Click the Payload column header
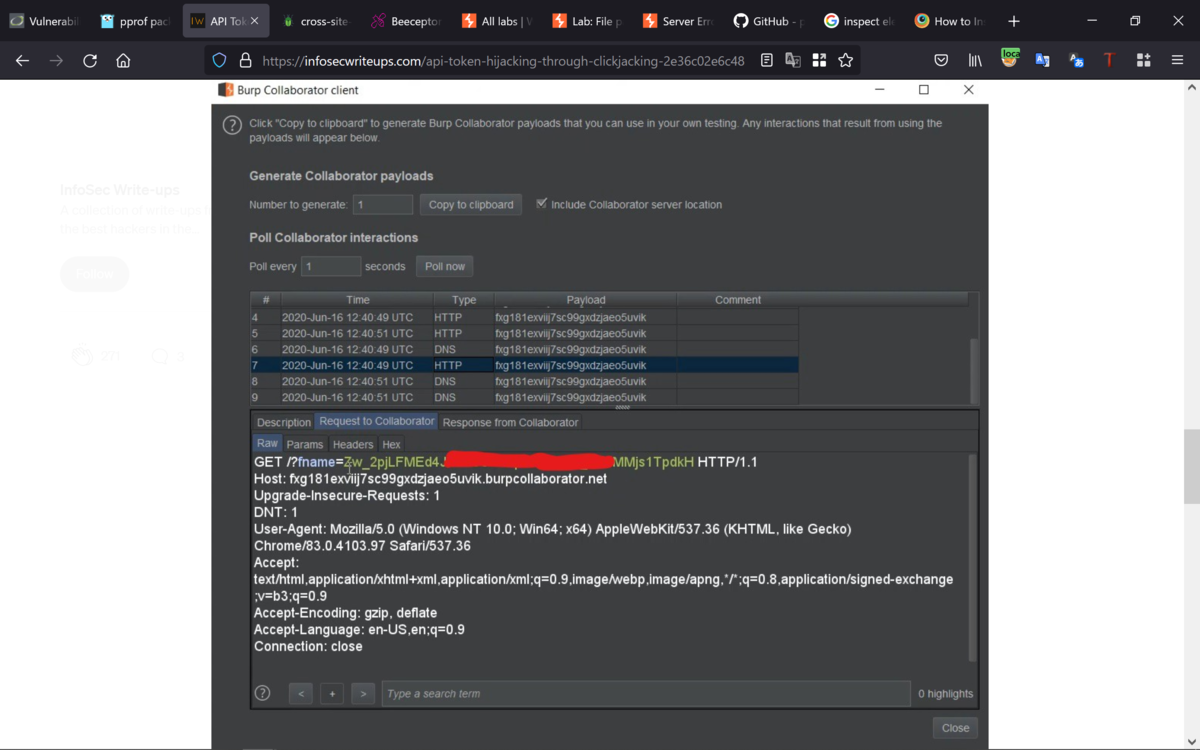1200x750 pixels. tap(586, 299)
